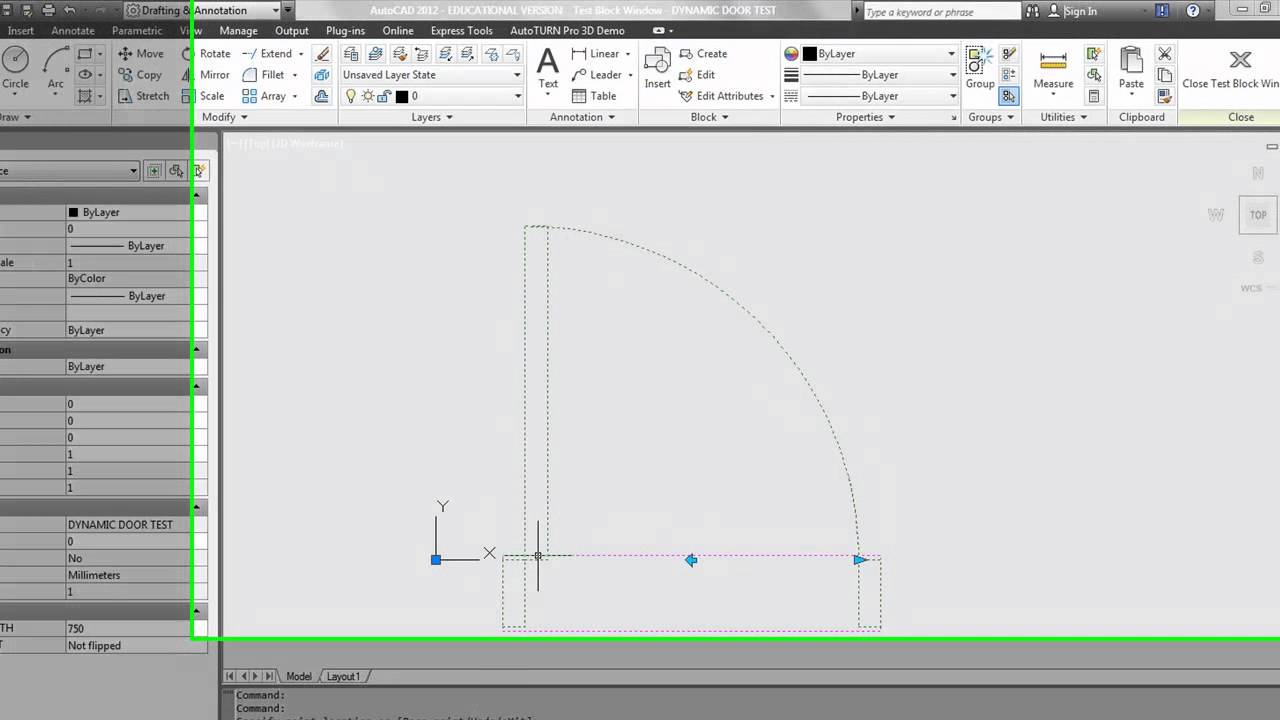
Task: Click the Cut scissors icon
Action: (x=1164, y=54)
